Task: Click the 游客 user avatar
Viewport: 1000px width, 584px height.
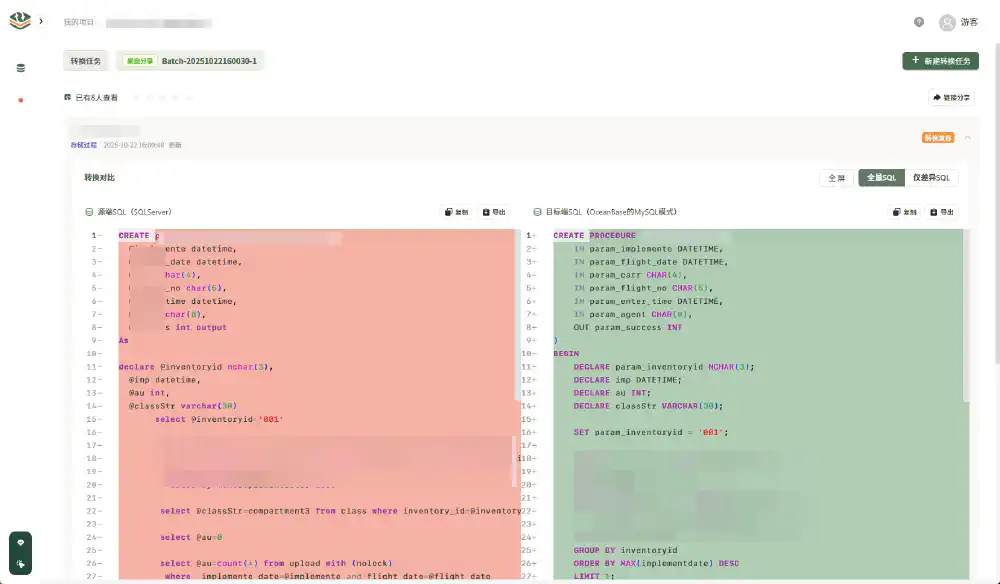Action: coord(949,22)
